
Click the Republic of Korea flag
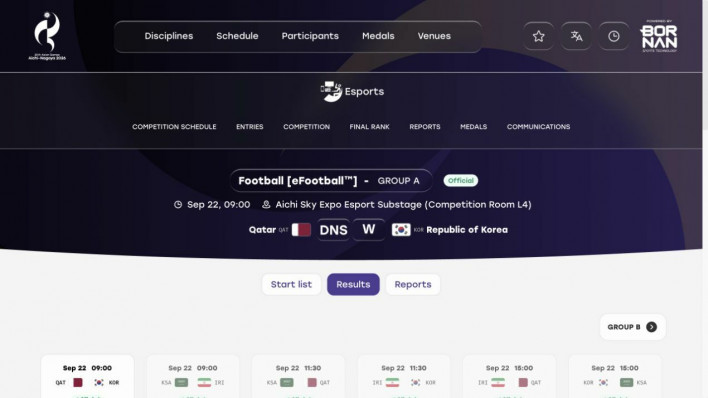pos(401,229)
